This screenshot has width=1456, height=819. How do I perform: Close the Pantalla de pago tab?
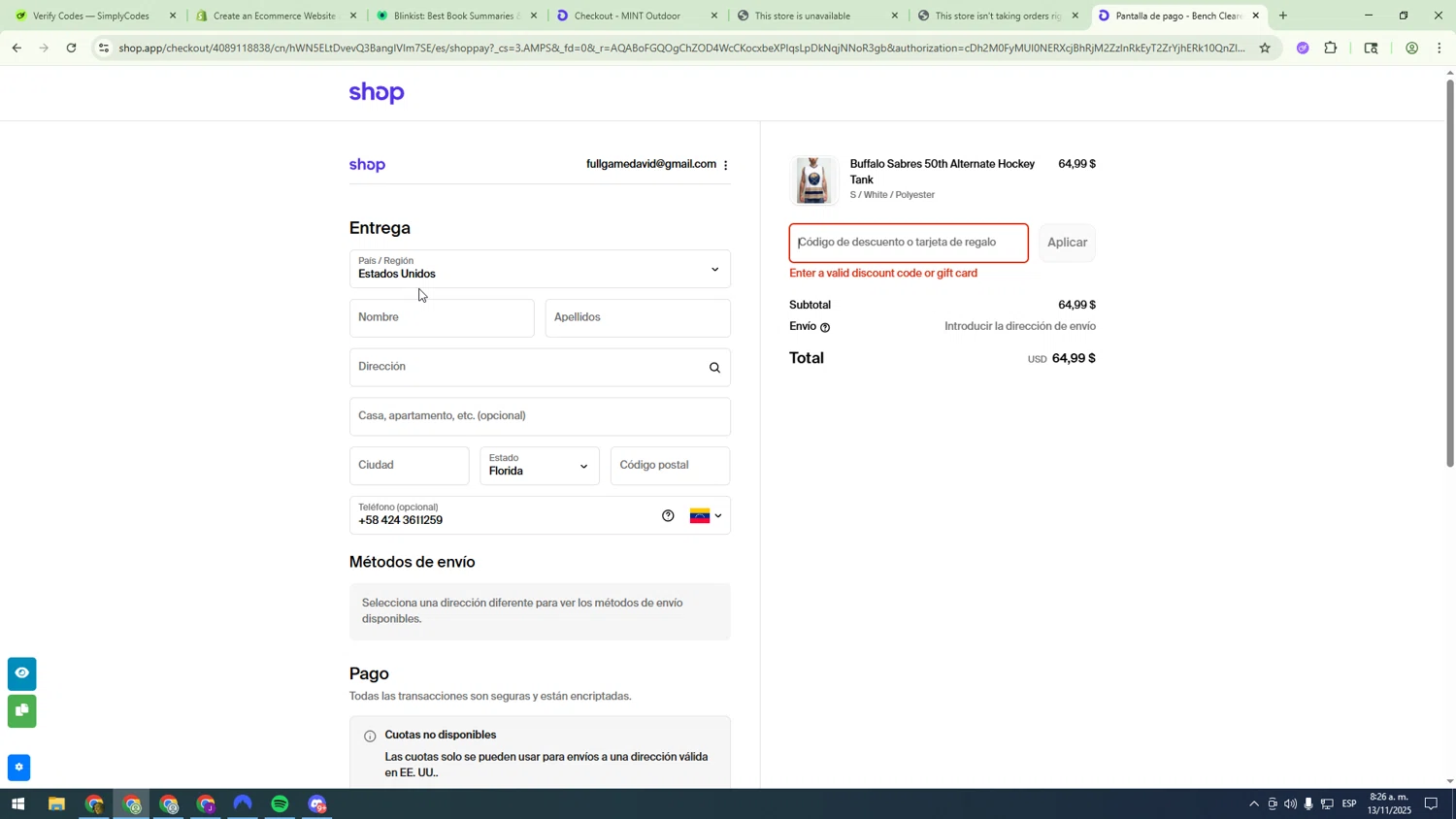click(x=1255, y=16)
